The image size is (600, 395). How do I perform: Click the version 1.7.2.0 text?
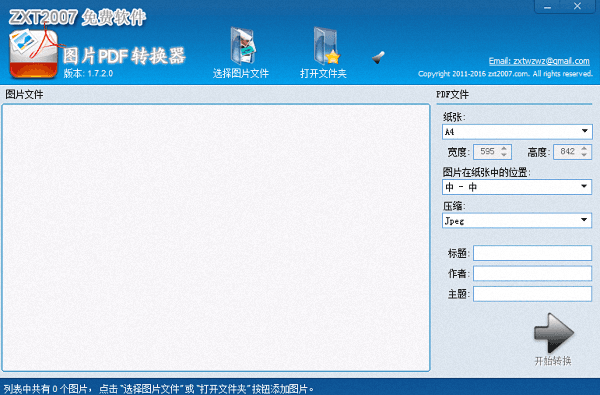click(x=88, y=73)
